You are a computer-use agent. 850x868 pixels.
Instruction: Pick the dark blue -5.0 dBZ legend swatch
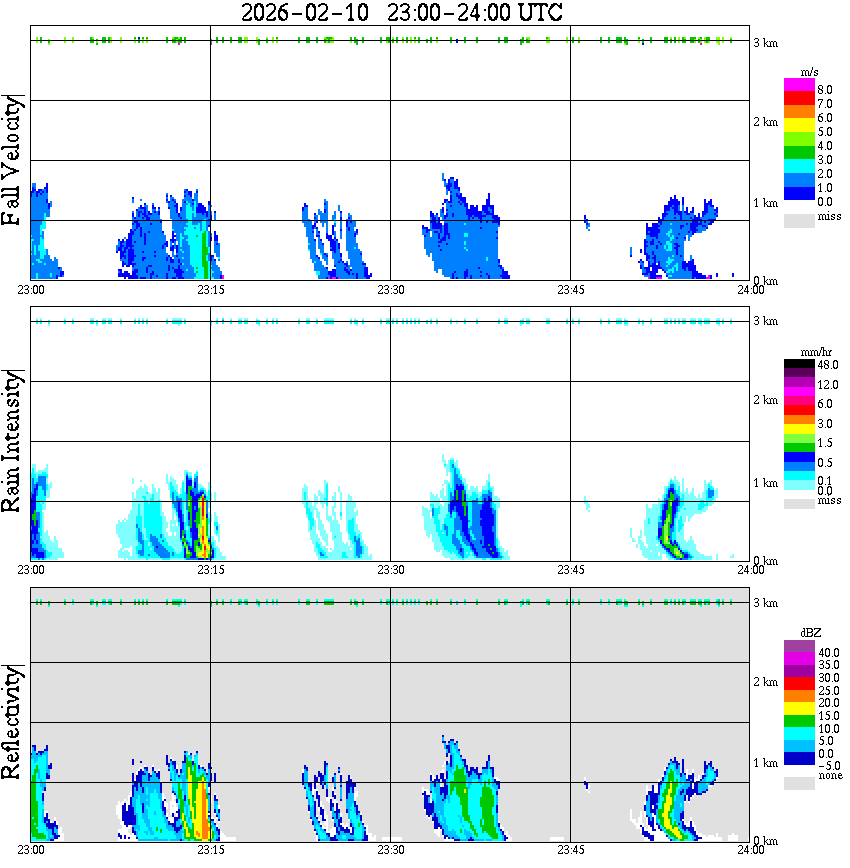(799, 759)
